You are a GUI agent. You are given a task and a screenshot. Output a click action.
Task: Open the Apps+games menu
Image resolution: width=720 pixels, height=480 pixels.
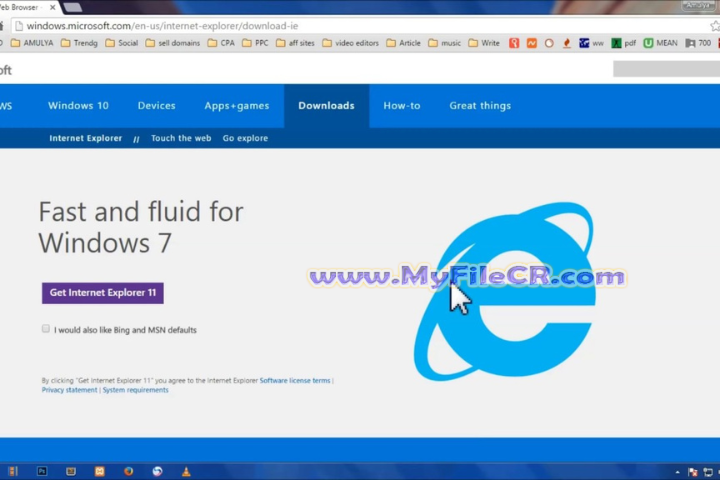(x=237, y=106)
